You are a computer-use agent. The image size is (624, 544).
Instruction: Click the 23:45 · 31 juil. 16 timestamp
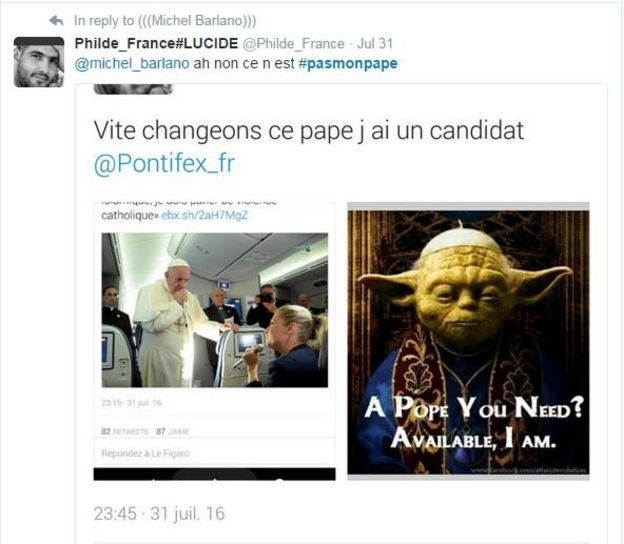click(159, 513)
